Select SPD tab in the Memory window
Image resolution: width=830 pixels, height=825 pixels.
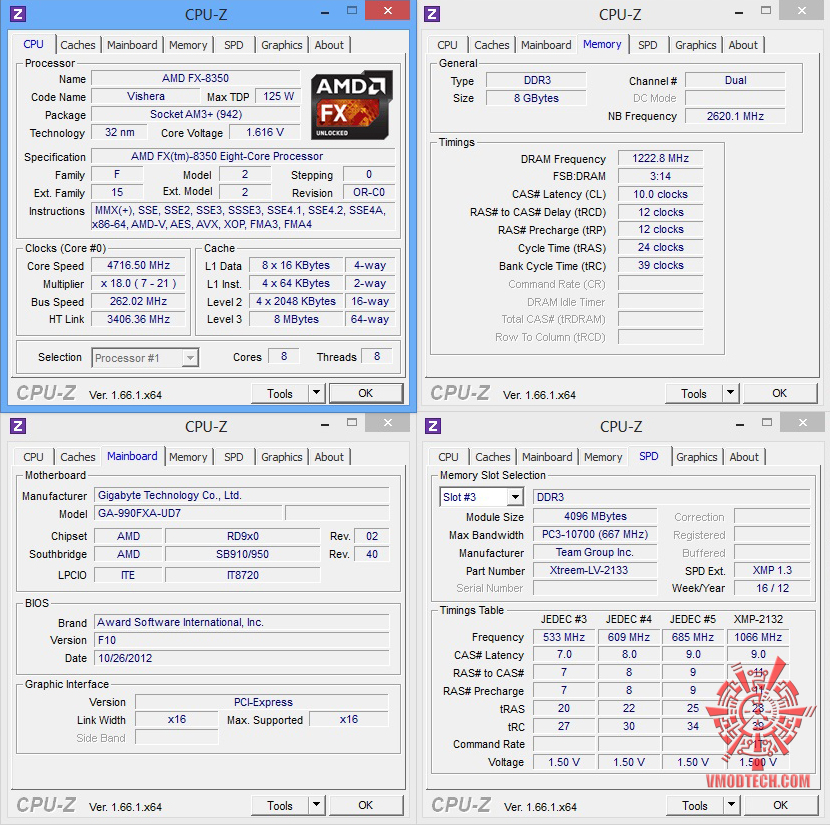(647, 45)
